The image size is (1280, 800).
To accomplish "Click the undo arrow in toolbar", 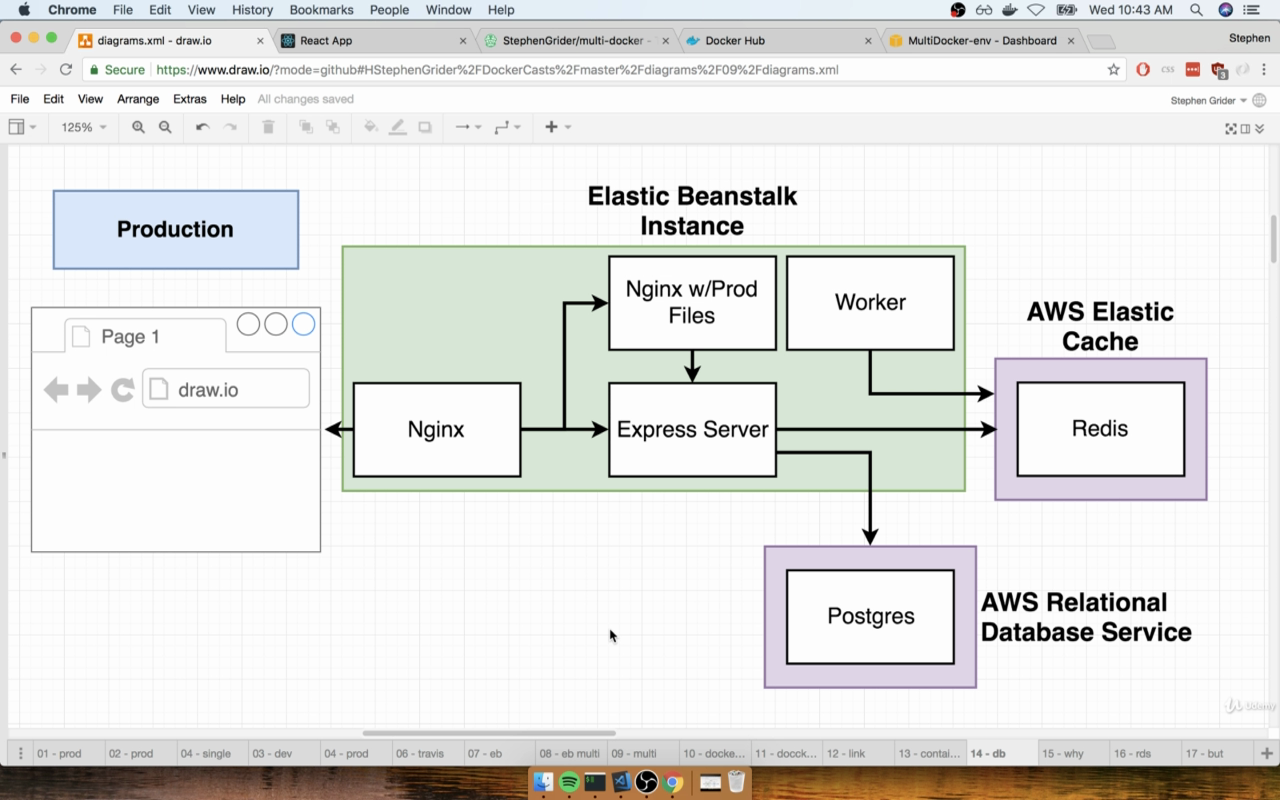I will click(202, 127).
